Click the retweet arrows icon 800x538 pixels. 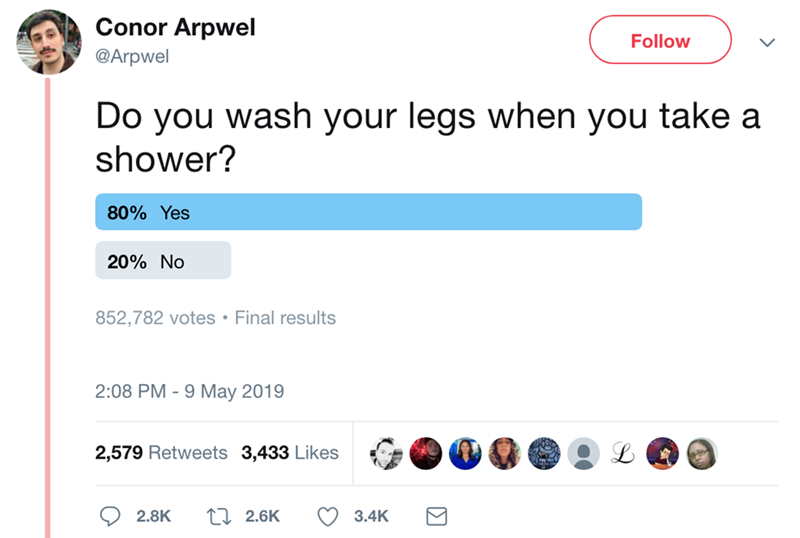click(x=220, y=516)
